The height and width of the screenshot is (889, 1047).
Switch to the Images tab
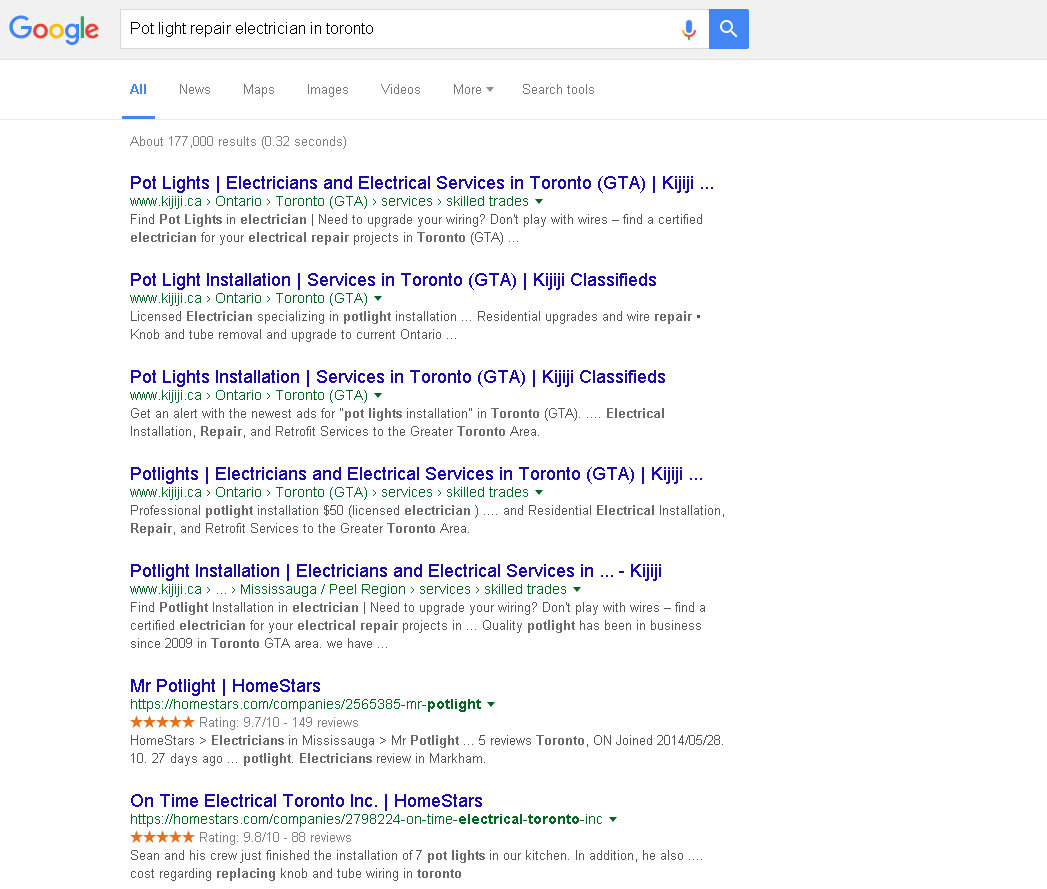pyautogui.click(x=327, y=90)
